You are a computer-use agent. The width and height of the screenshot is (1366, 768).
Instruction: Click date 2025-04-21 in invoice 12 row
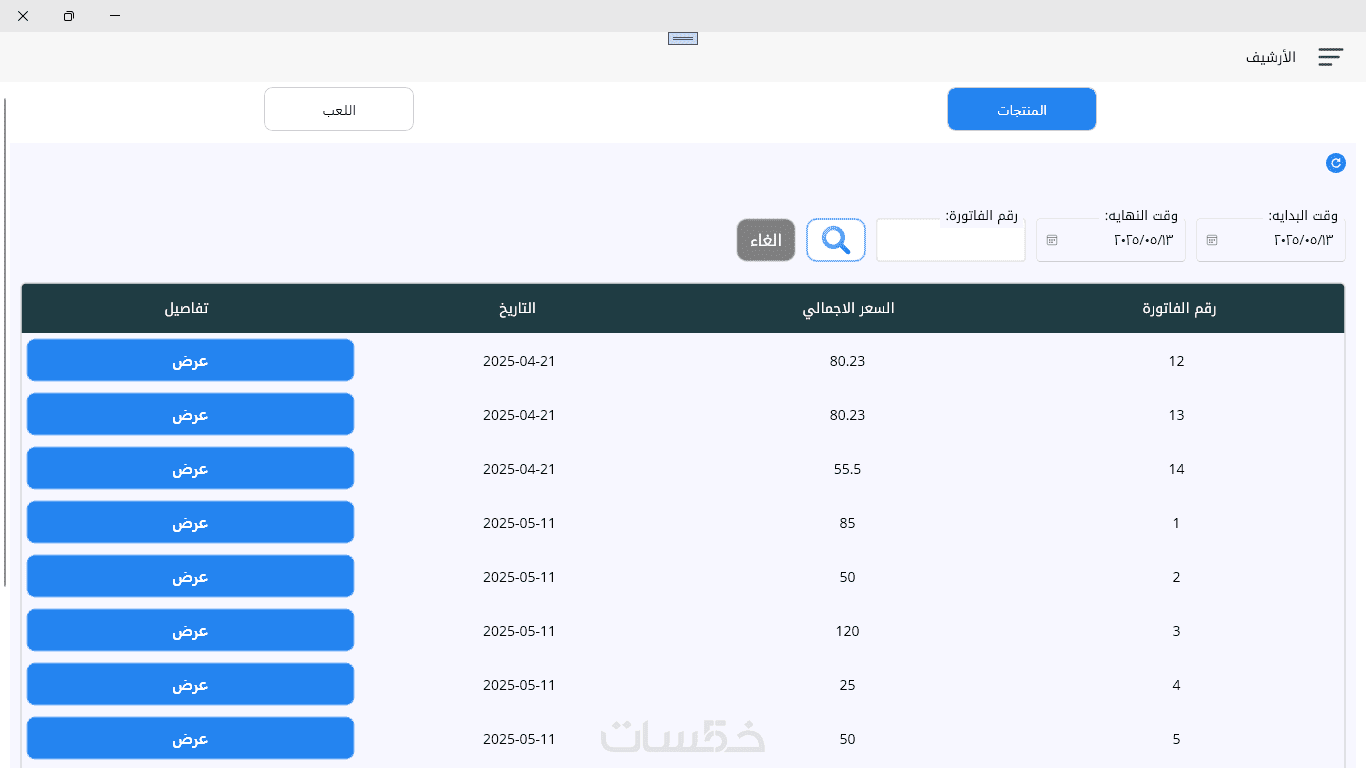click(518, 361)
